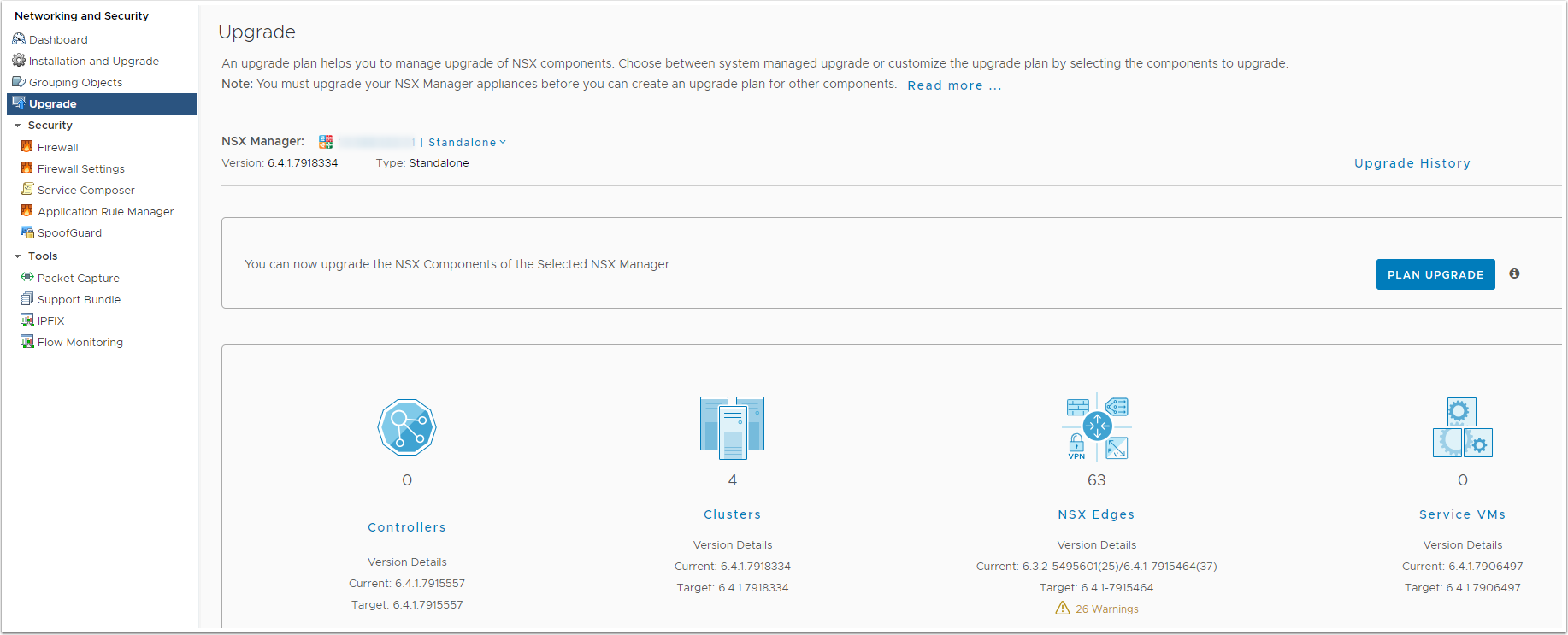This screenshot has width=1568, height=635.
Task: Click the 26 Warnings text
Action: 1107,609
